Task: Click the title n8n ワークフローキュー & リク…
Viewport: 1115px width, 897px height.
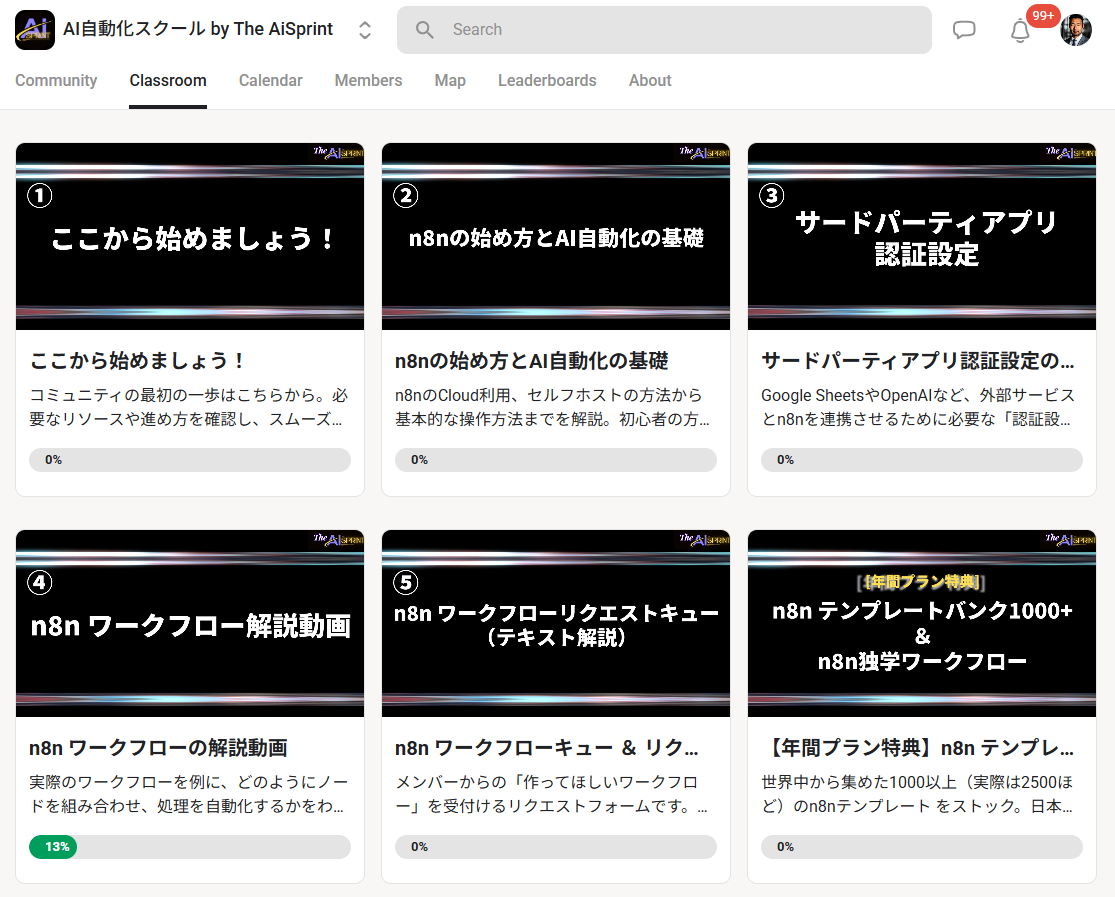Action: 547,748
